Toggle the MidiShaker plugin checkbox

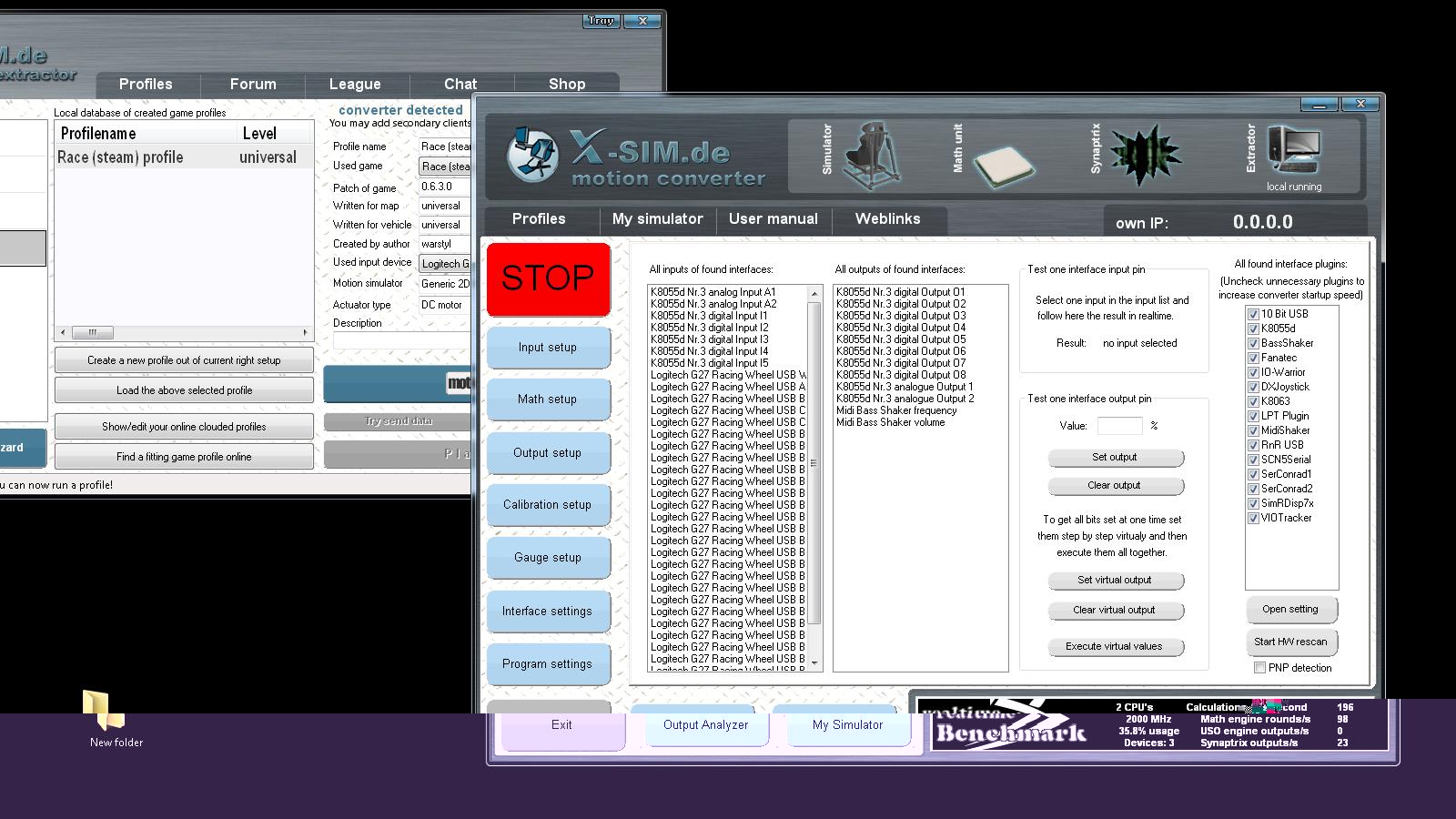[1253, 430]
